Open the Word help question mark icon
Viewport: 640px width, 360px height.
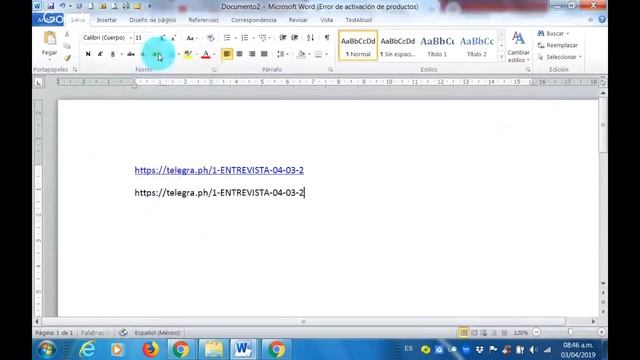(x=602, y=20)
